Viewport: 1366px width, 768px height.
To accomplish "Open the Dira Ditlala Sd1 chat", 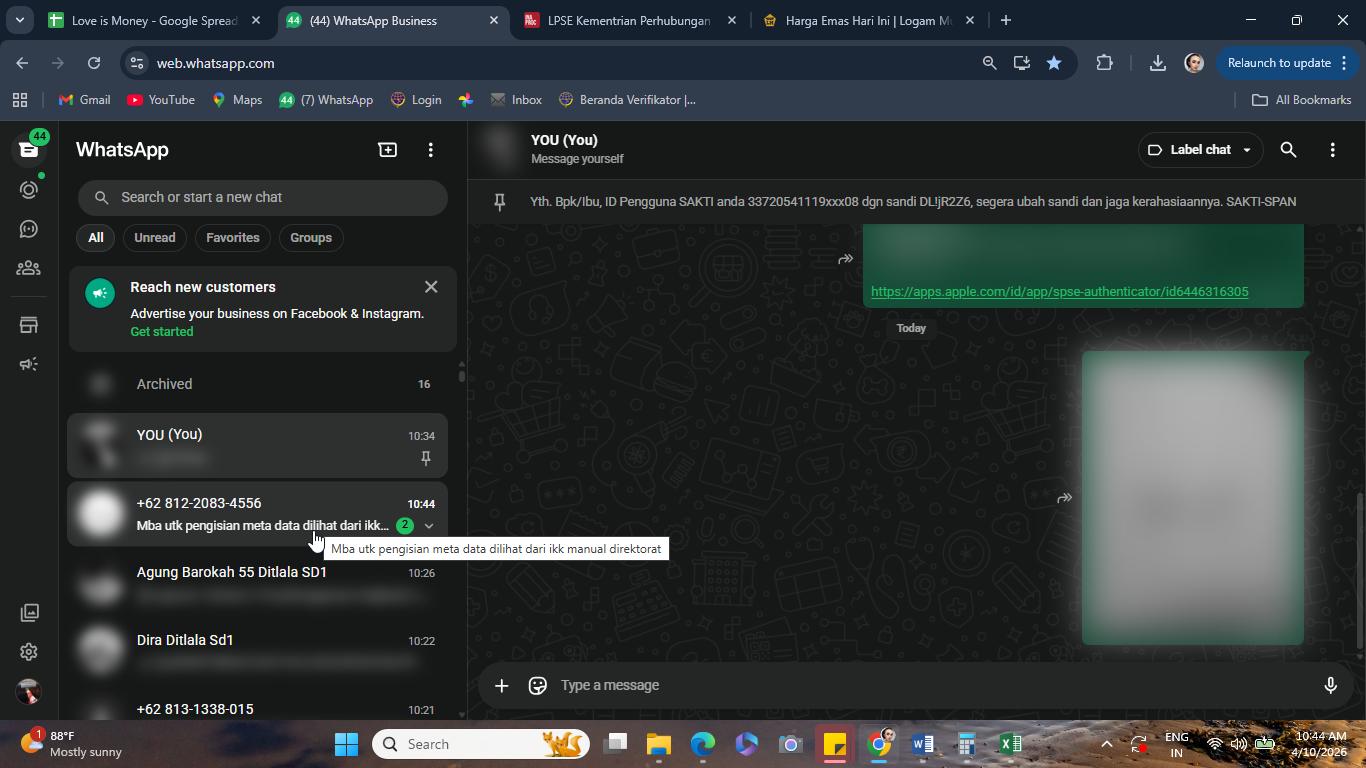I will click(x=258, y=651).
